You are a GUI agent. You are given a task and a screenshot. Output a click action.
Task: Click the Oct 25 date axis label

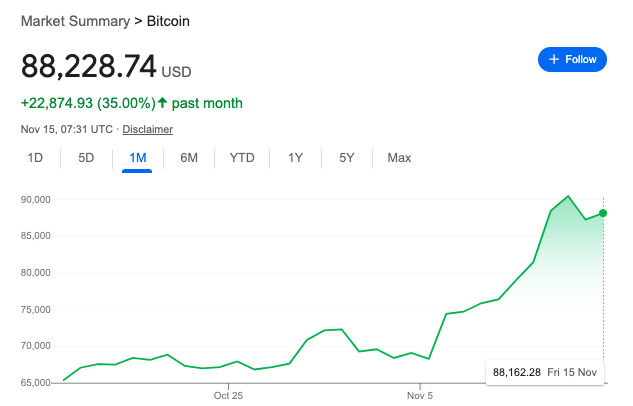click(229, 395)
